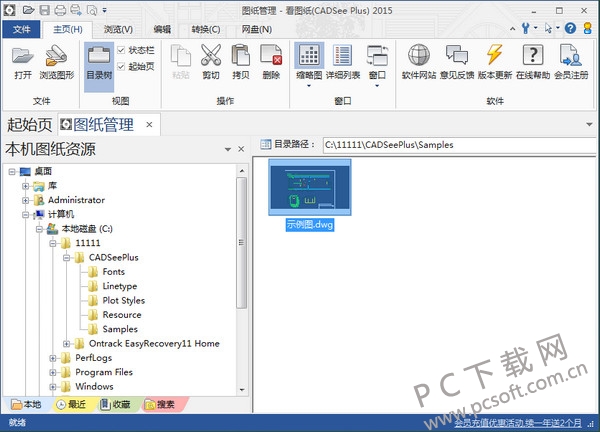This screenshot has width=600, height=432.
Task: Switch to the 本地 bottom tab
Action: coord(26,404)
